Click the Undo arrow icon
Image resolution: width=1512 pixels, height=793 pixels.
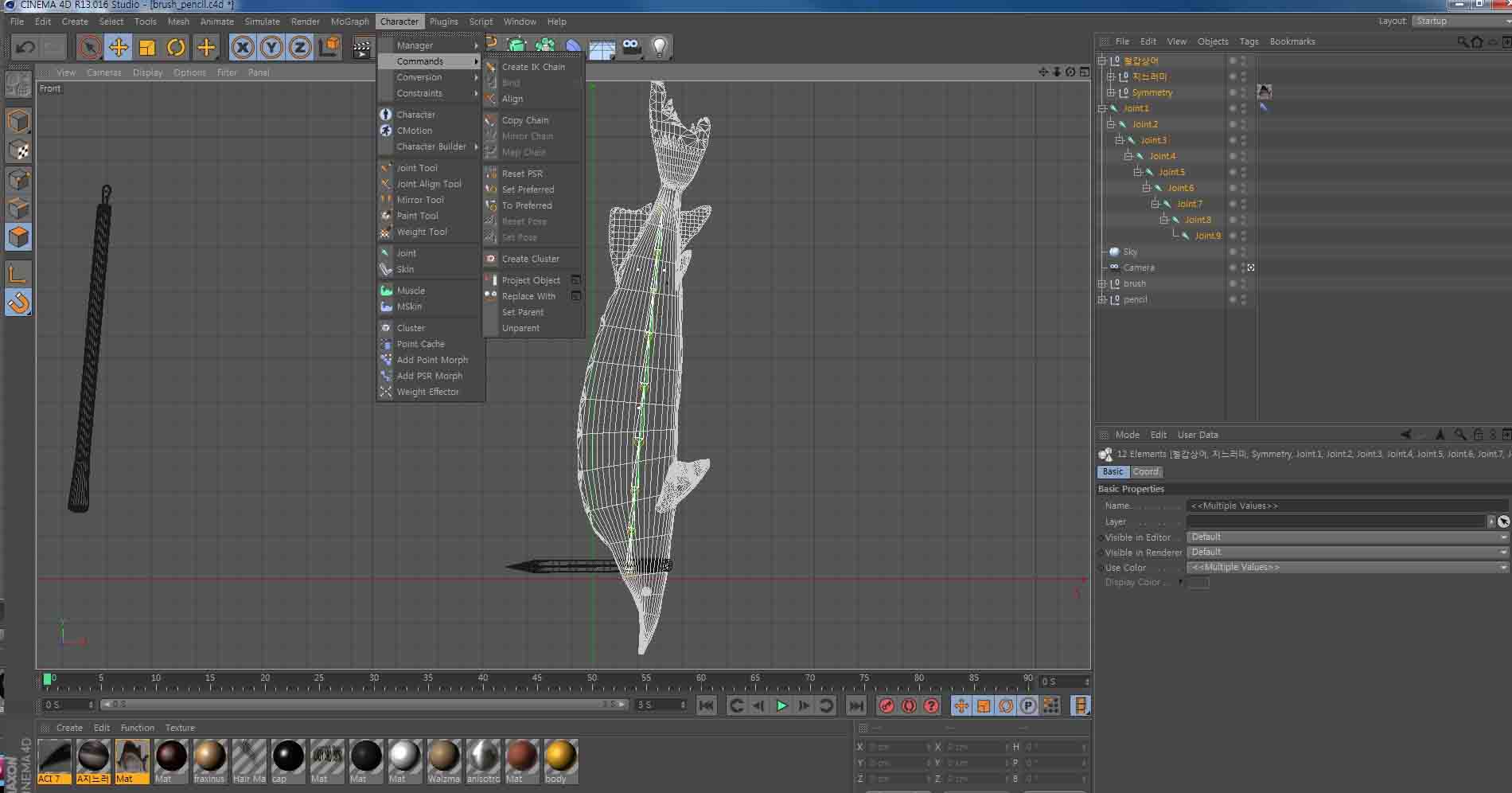coord(25,48)
